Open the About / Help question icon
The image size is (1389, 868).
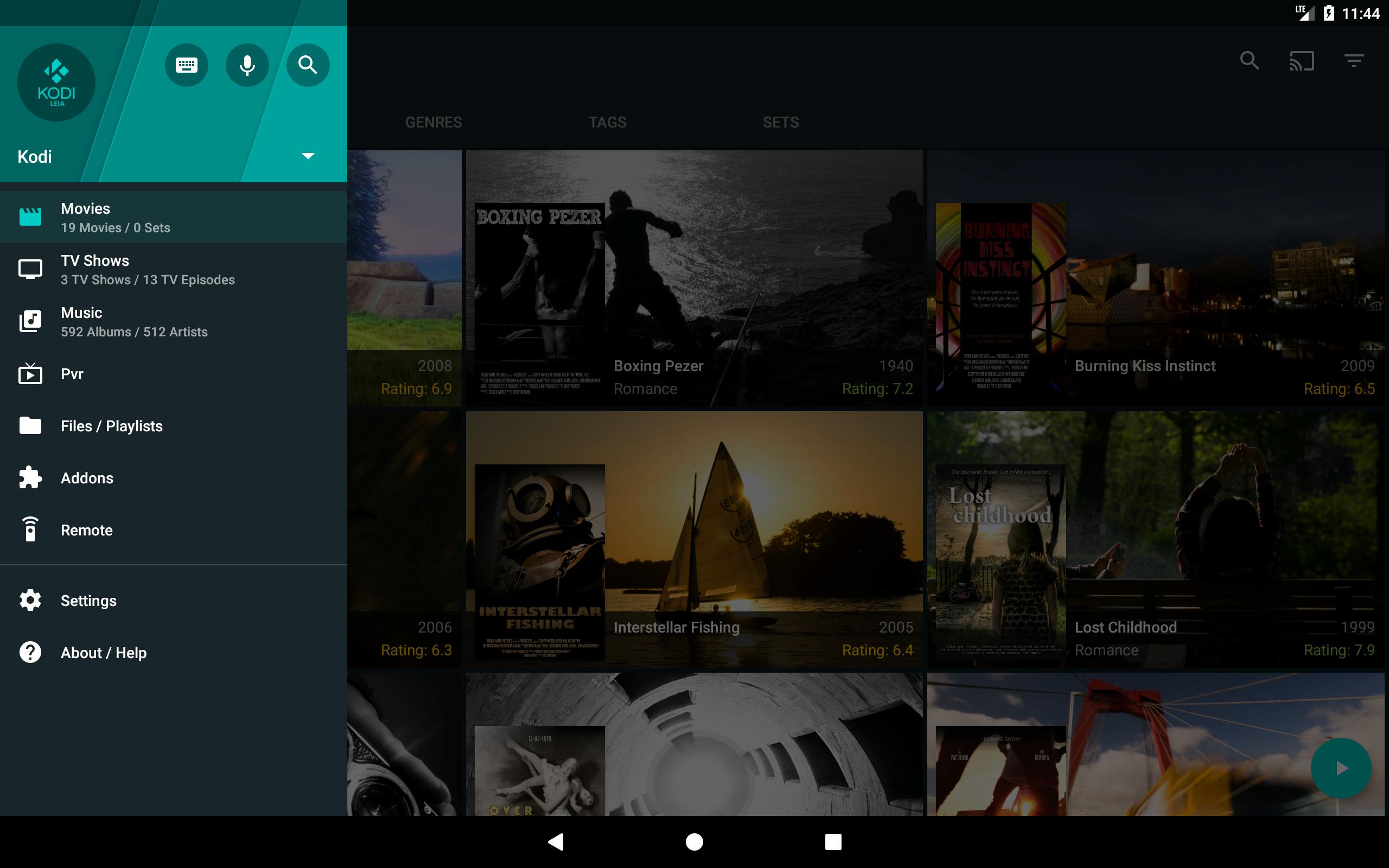pyautogui.click(x=30, y=652)
